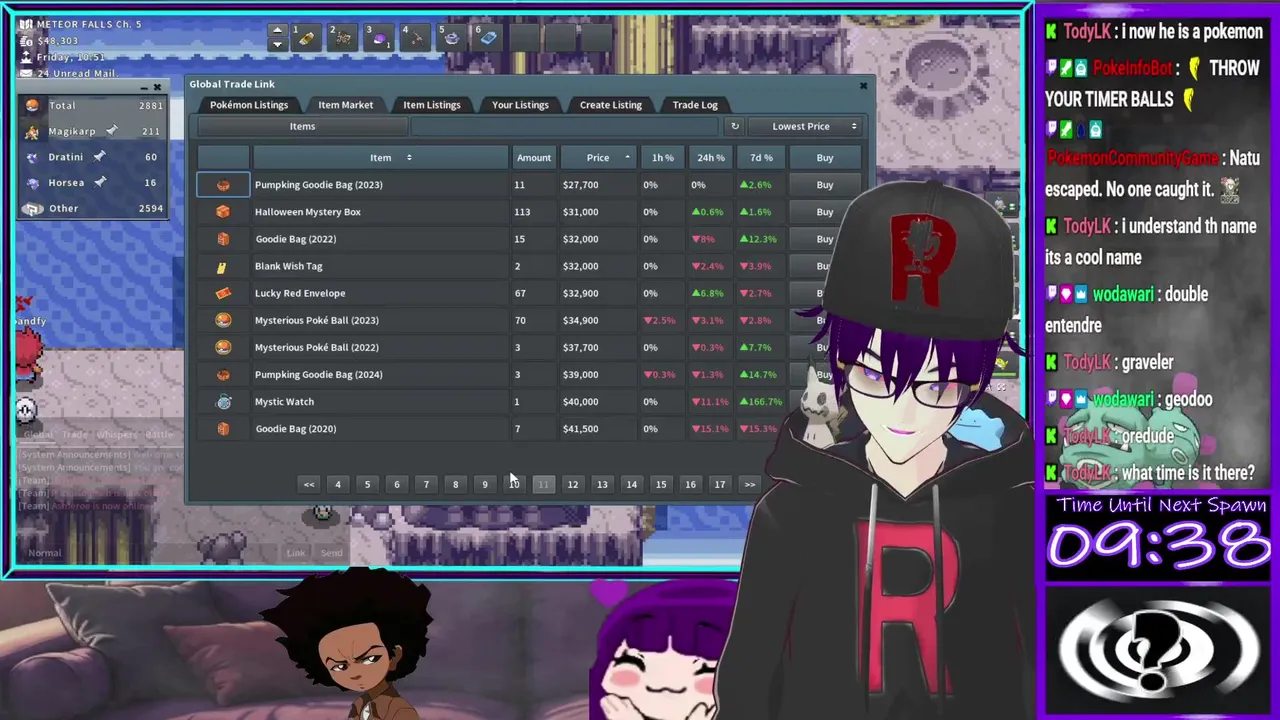Image resolution: width=1280 pixels, height=720 pixels.
Task: Go to page 9
Action: tap(485, 484)
